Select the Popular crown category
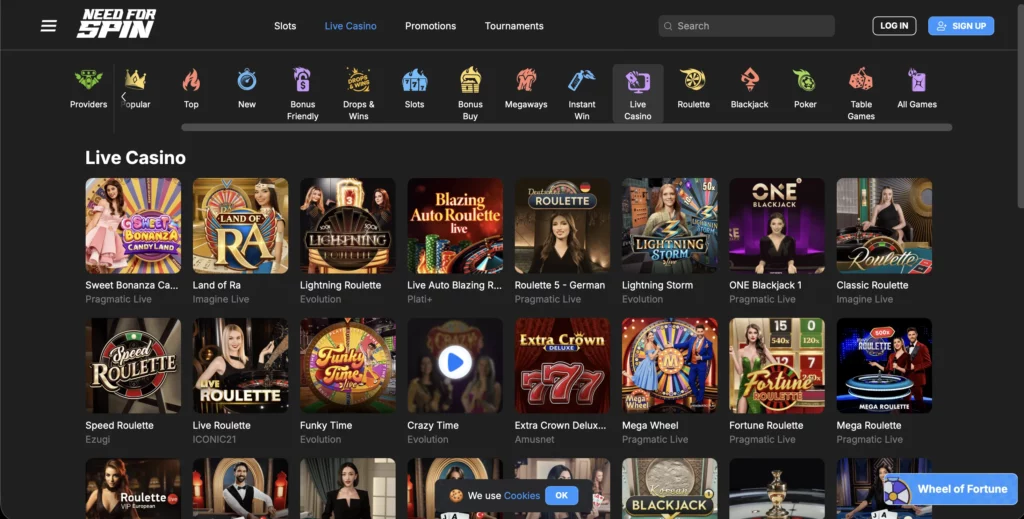 click(x=135, y=80)
